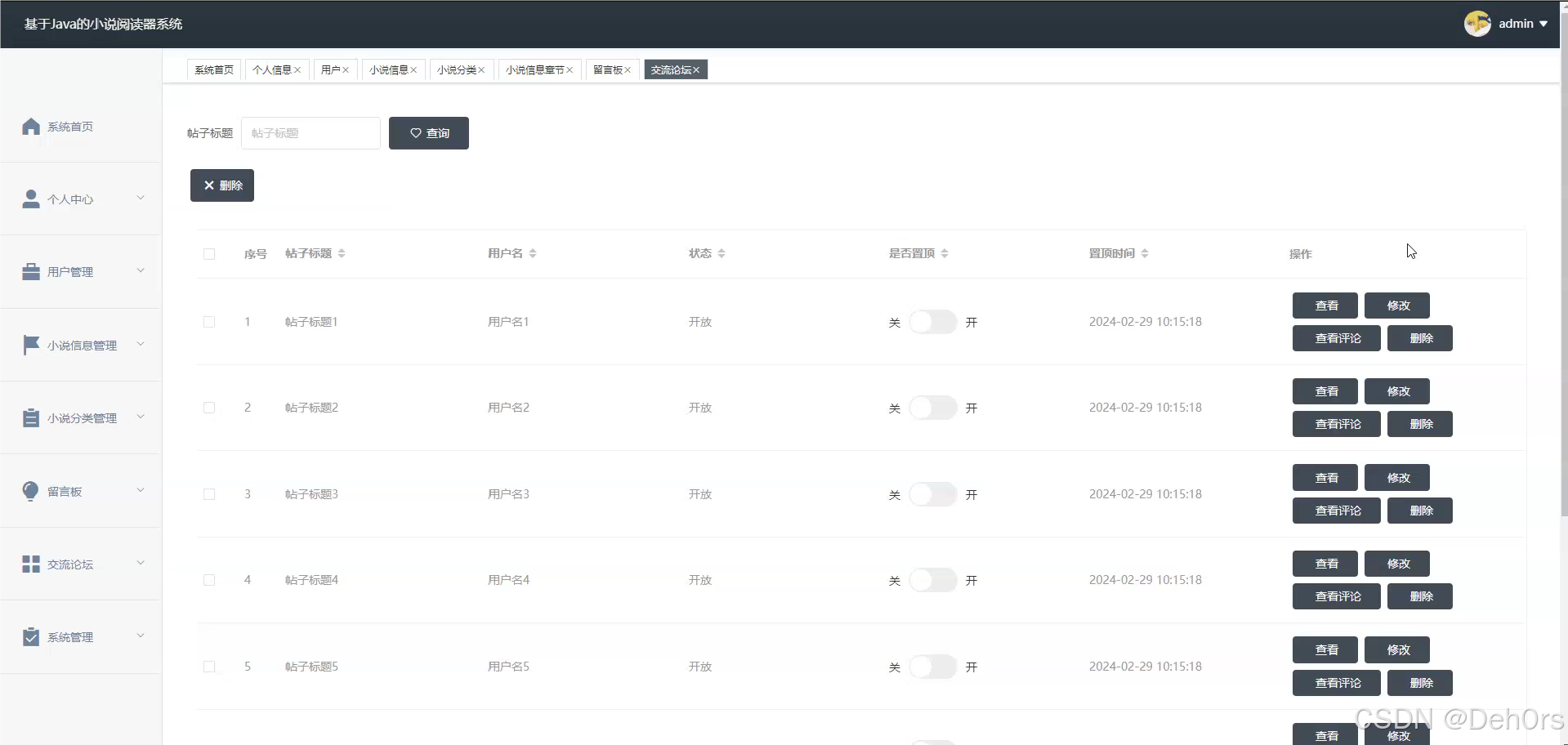Select the 个人中心 person icon in sidebar
This screenshot has width=1568, height=745.
pos(30,198)
